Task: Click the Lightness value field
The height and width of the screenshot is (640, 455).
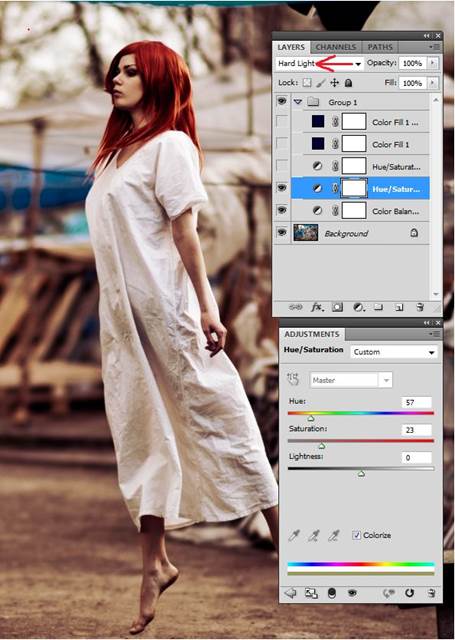Action: [417, 458]
